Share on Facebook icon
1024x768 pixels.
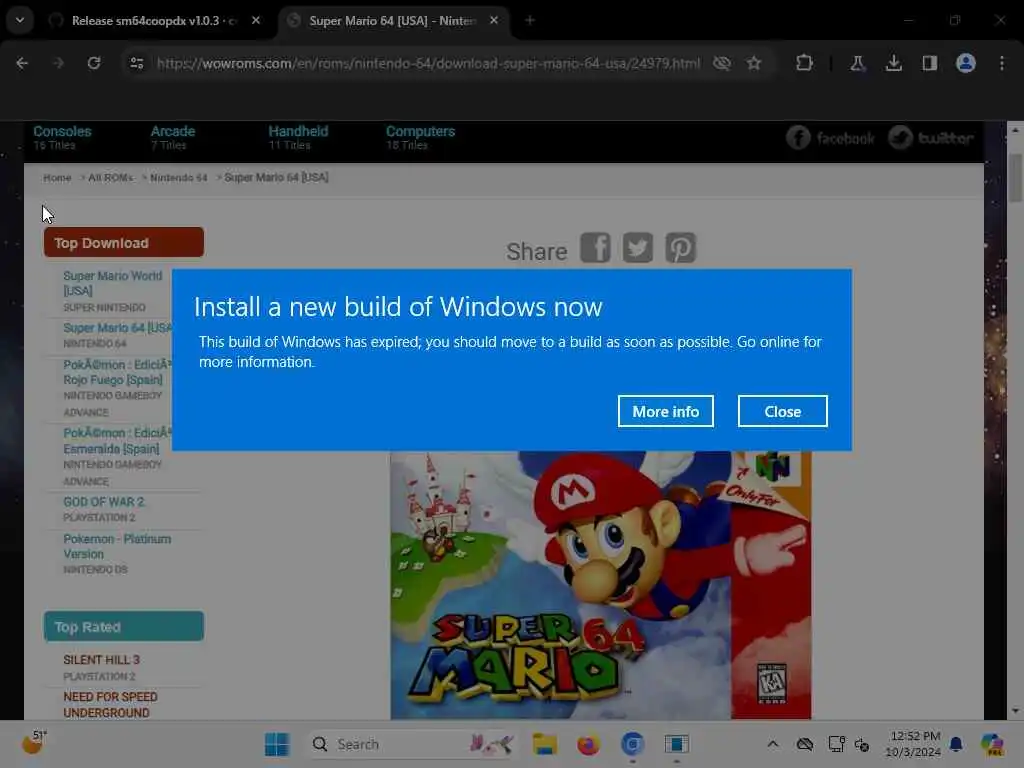595,248
